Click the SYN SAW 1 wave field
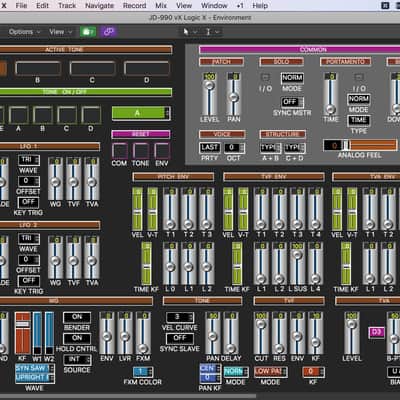Viewport: 400px width, 400px height. click(35, 369)
